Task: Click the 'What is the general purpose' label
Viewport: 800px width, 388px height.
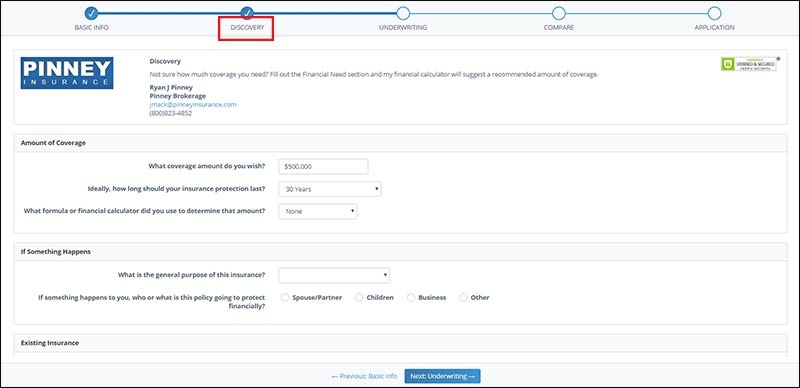Action: click(x=191, y=275)
